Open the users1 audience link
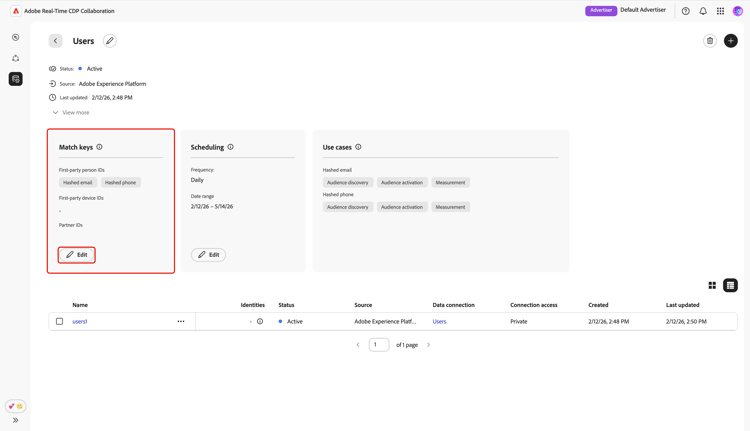The width and height of the screenshot is (750, 431). 80,322
